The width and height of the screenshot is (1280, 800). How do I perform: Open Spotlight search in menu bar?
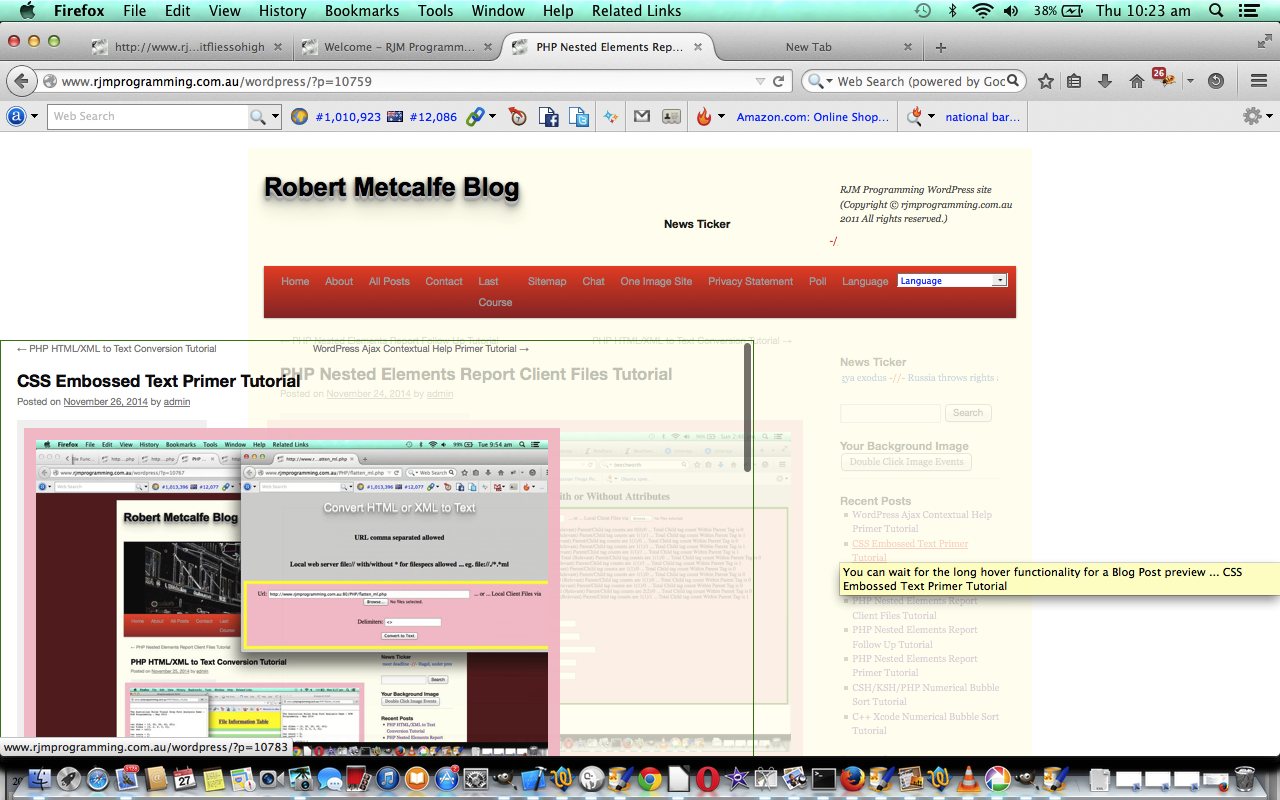click(x=1216, y=11)
